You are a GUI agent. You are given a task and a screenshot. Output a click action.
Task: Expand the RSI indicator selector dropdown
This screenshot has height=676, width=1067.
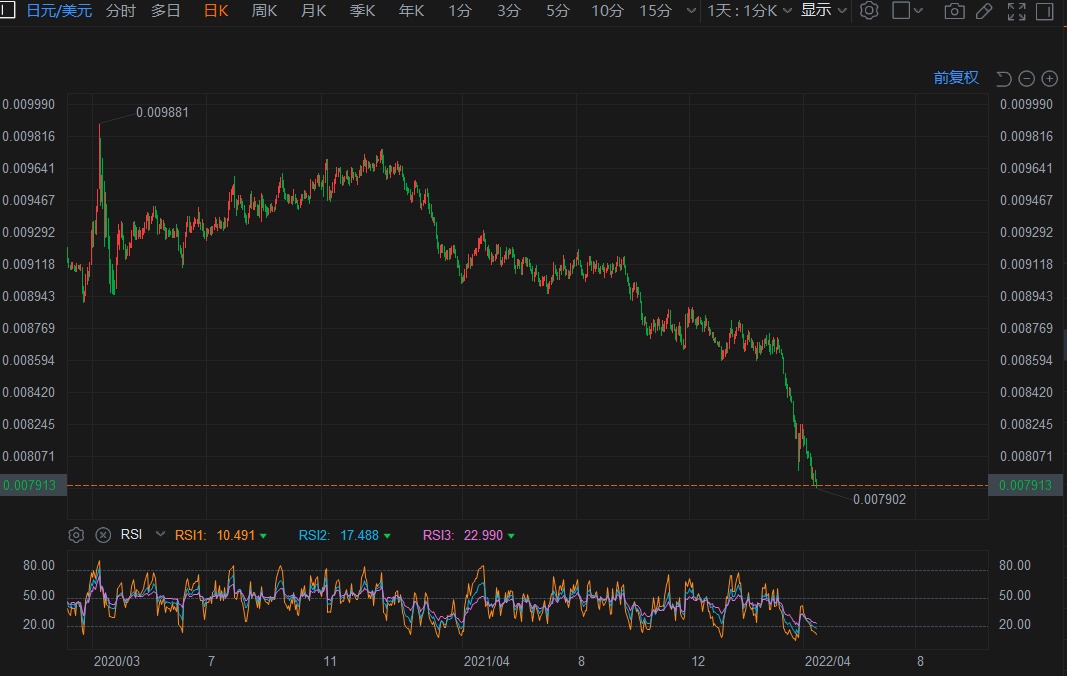point(159,535)
